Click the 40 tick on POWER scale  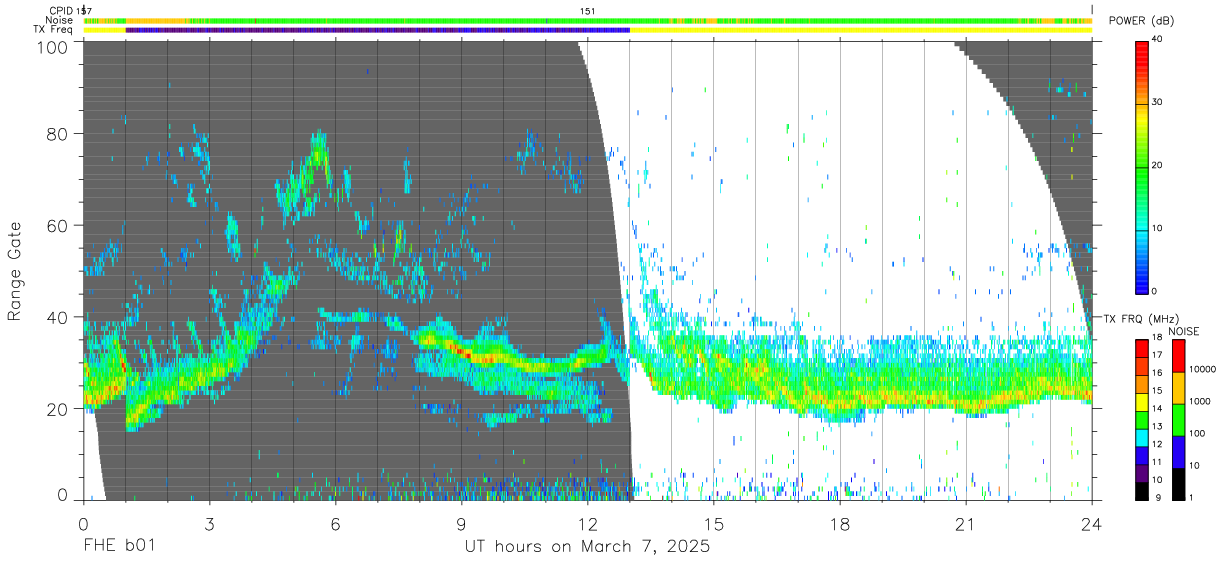(1159, 39)
